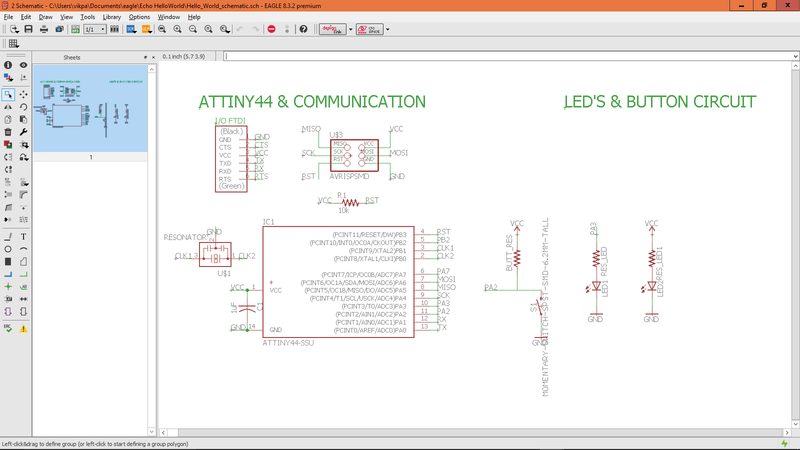800x450 pixels.
Task: Toggle the Show eye tool
Action: tap(23, 65)
